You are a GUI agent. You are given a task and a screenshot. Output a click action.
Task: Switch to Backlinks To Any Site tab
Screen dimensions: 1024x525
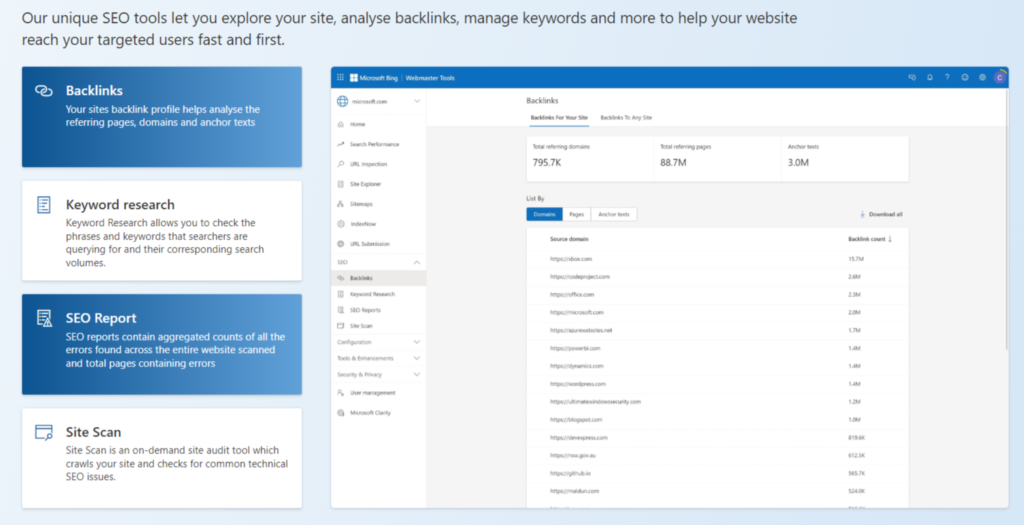[626, 117]
